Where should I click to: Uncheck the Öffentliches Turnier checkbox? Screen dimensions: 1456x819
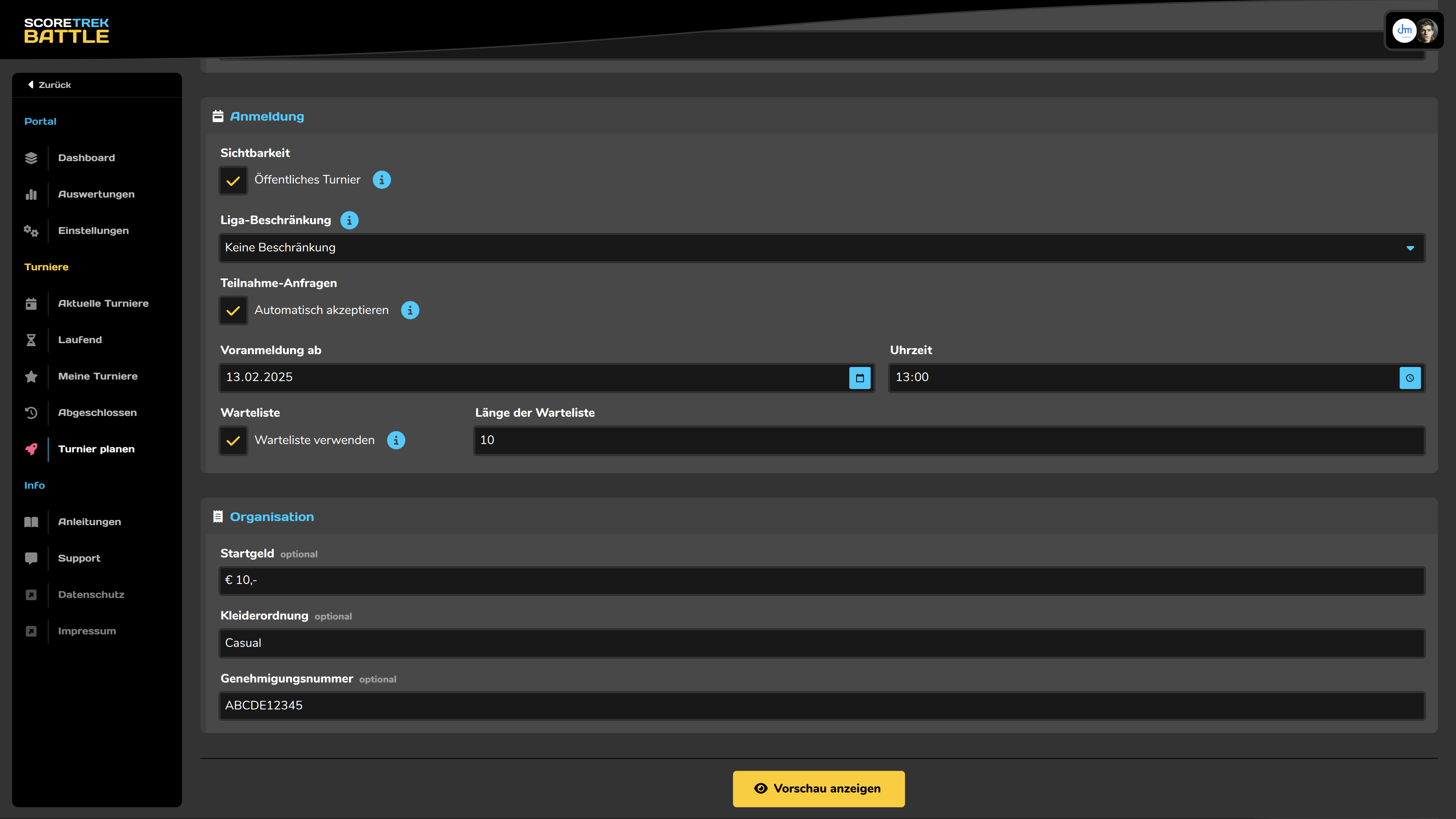click(x=233, y=181)
